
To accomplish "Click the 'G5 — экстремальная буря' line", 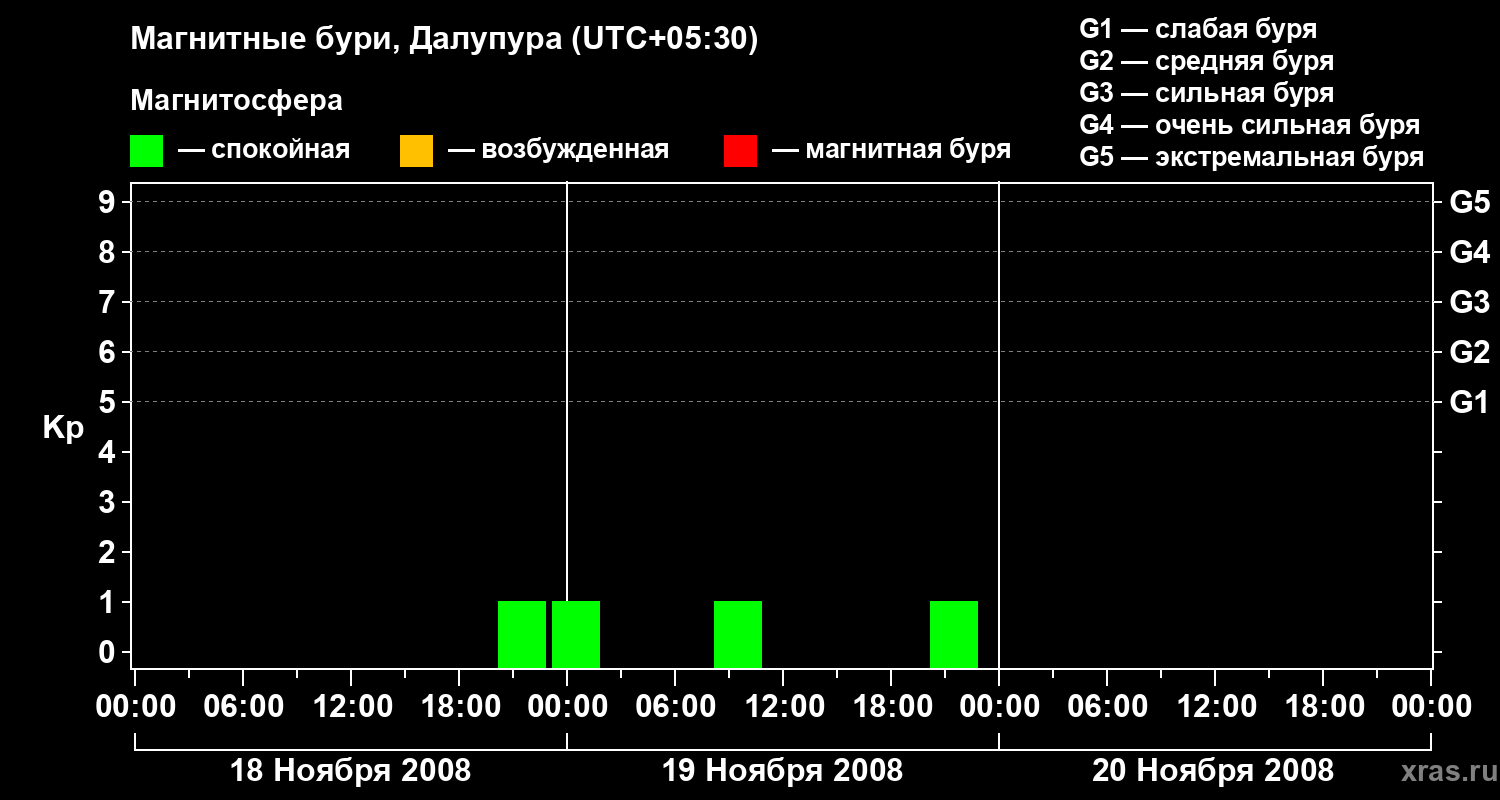I will [1251, 157].
